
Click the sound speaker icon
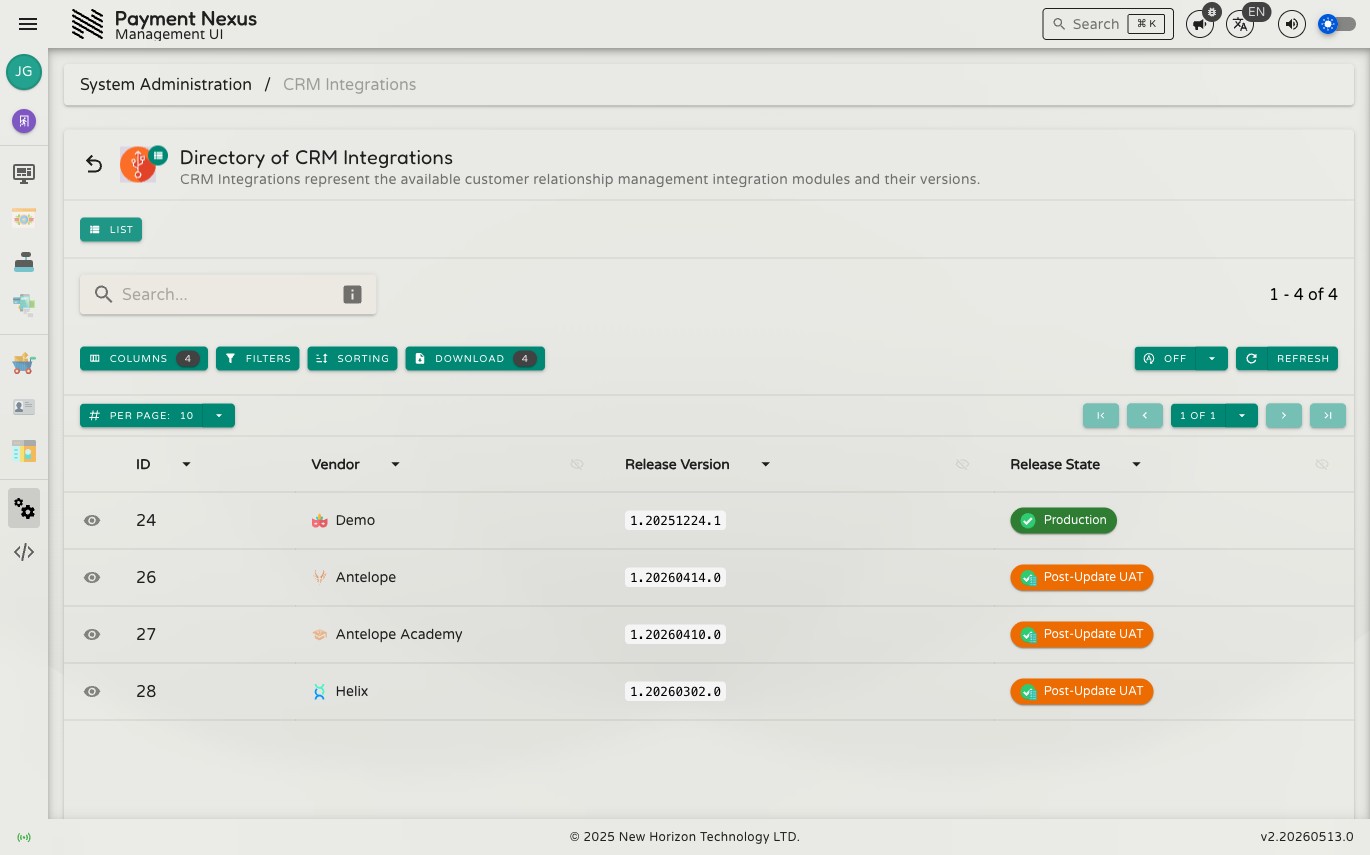click(1292, 24)
